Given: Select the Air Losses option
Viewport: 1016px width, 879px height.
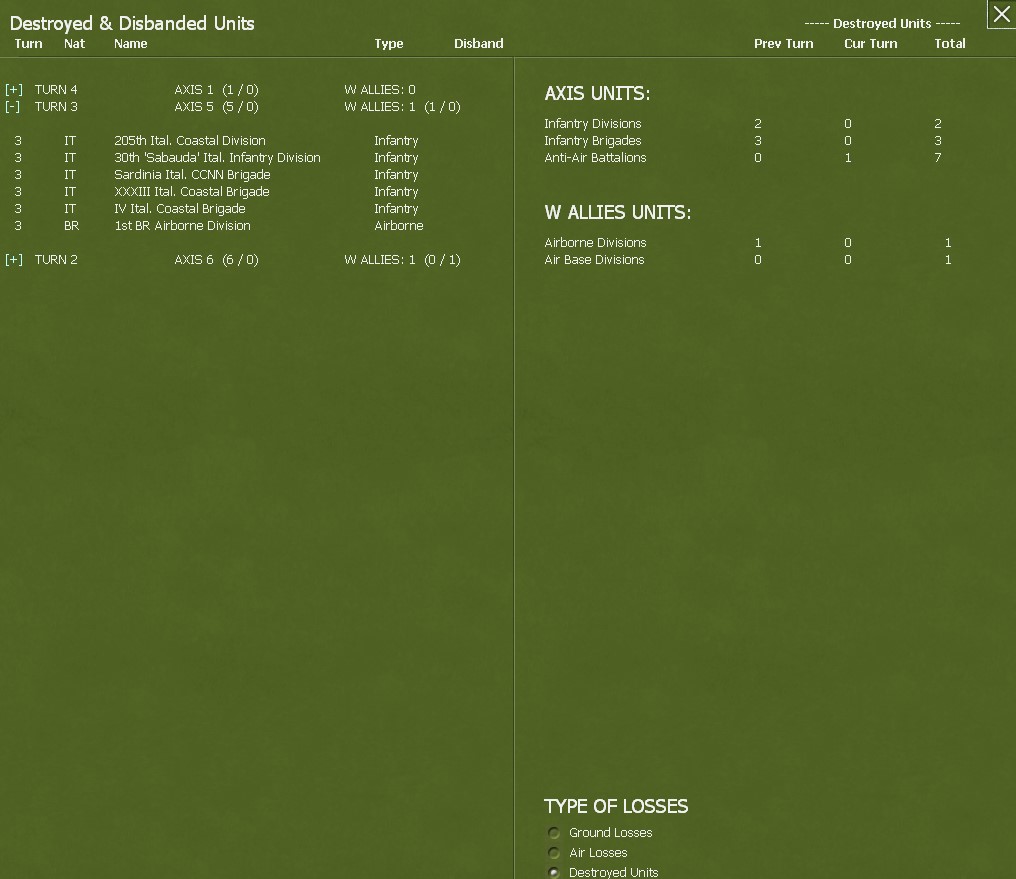Looking at the screenshot, I should point(554,853).
